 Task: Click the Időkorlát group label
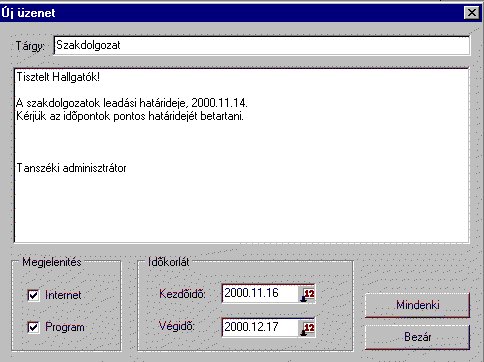click(x=169, y=262)
